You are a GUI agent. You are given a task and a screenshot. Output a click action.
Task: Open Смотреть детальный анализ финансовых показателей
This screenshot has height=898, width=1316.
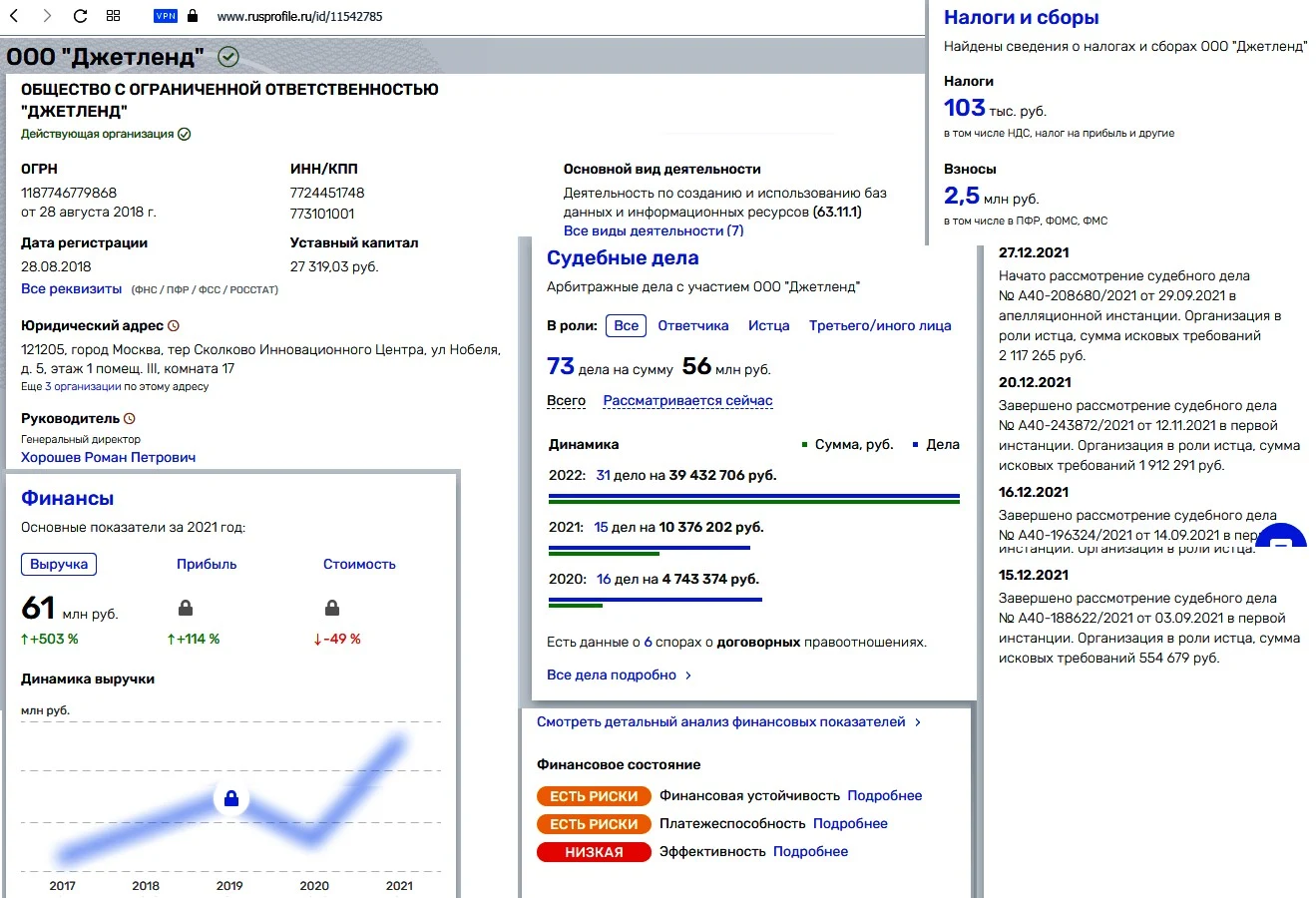click(721, 722)
